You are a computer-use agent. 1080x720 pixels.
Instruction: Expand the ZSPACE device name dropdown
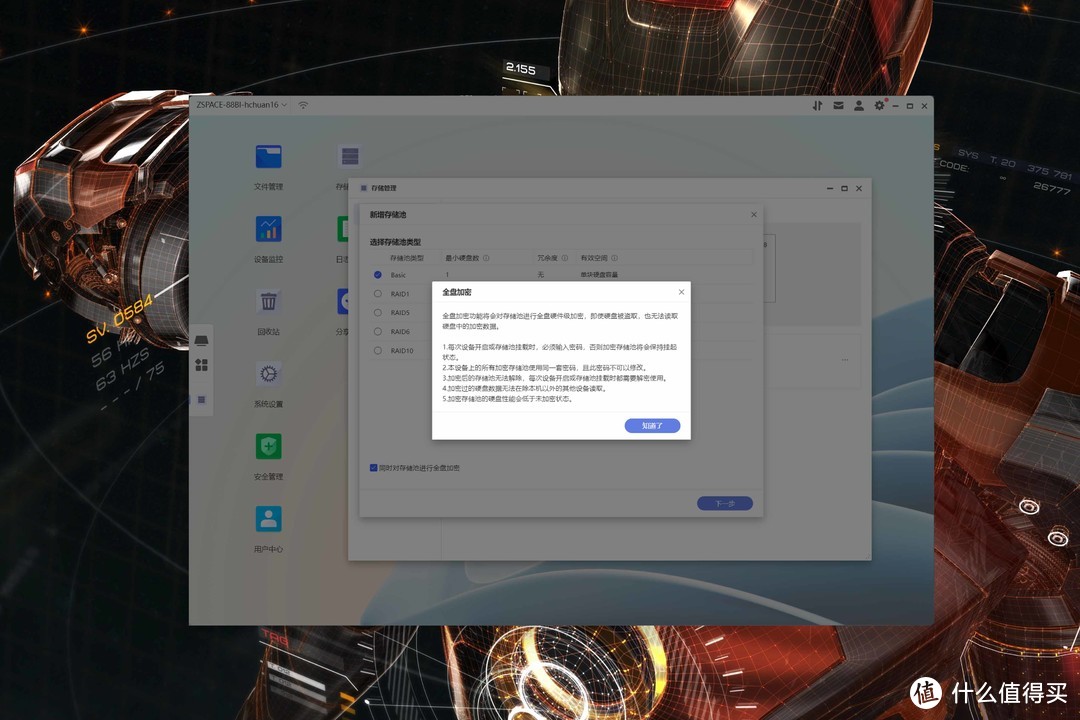[x=285, y=105]
